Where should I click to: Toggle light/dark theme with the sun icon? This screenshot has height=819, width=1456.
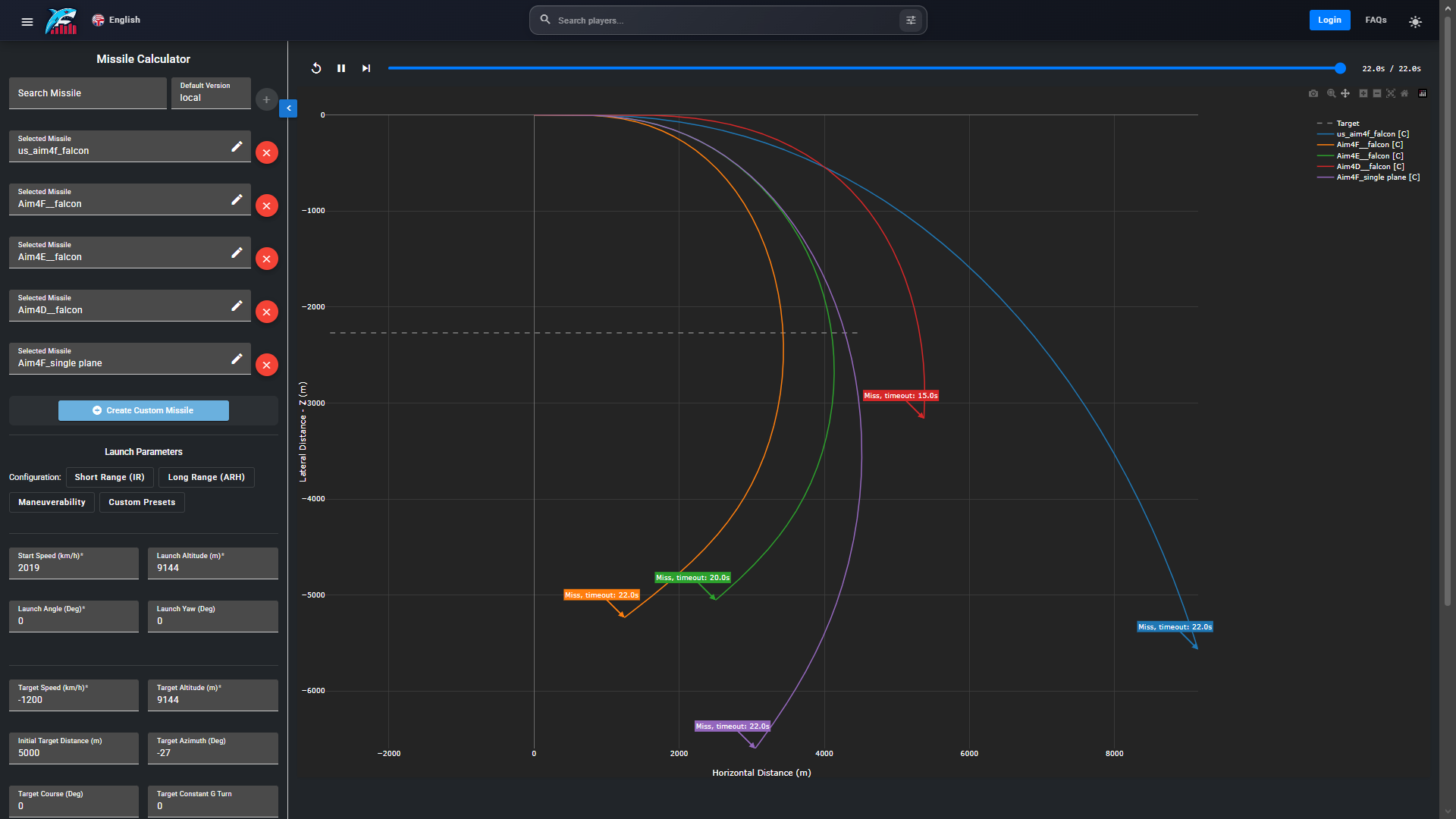pyautogui.click(x=1415, y=22)
